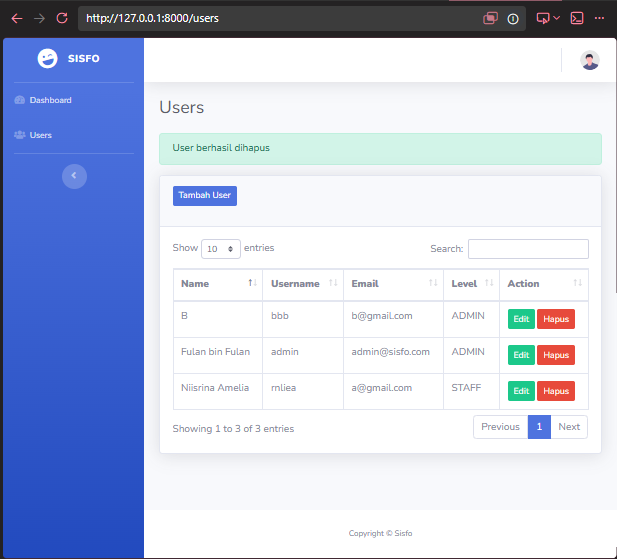Click the browser forward arrow
The width and height of the screenshot is (617, 559).
[39, 18]
